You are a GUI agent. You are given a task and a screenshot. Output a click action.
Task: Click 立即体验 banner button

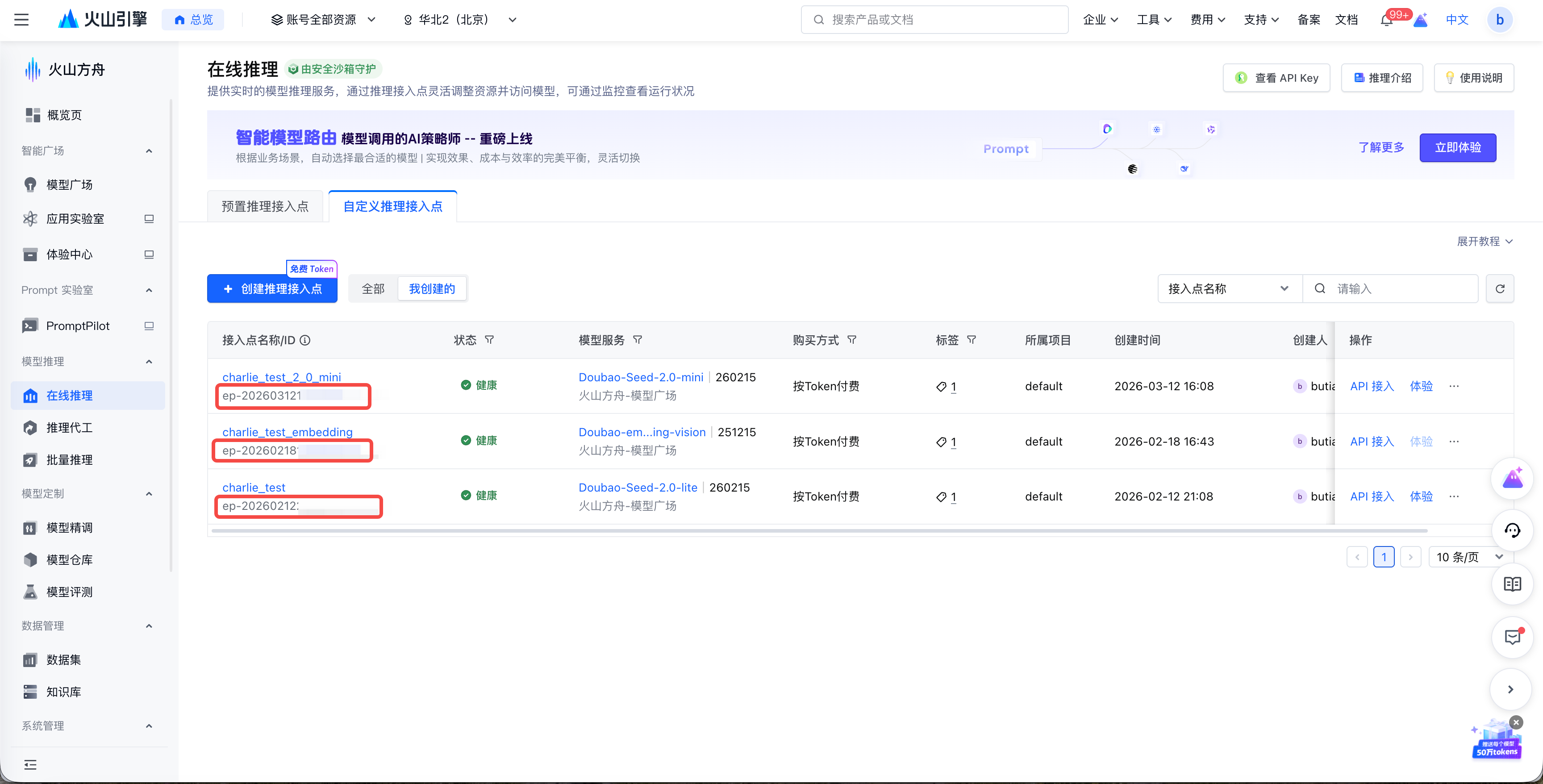click(1457, 147)
